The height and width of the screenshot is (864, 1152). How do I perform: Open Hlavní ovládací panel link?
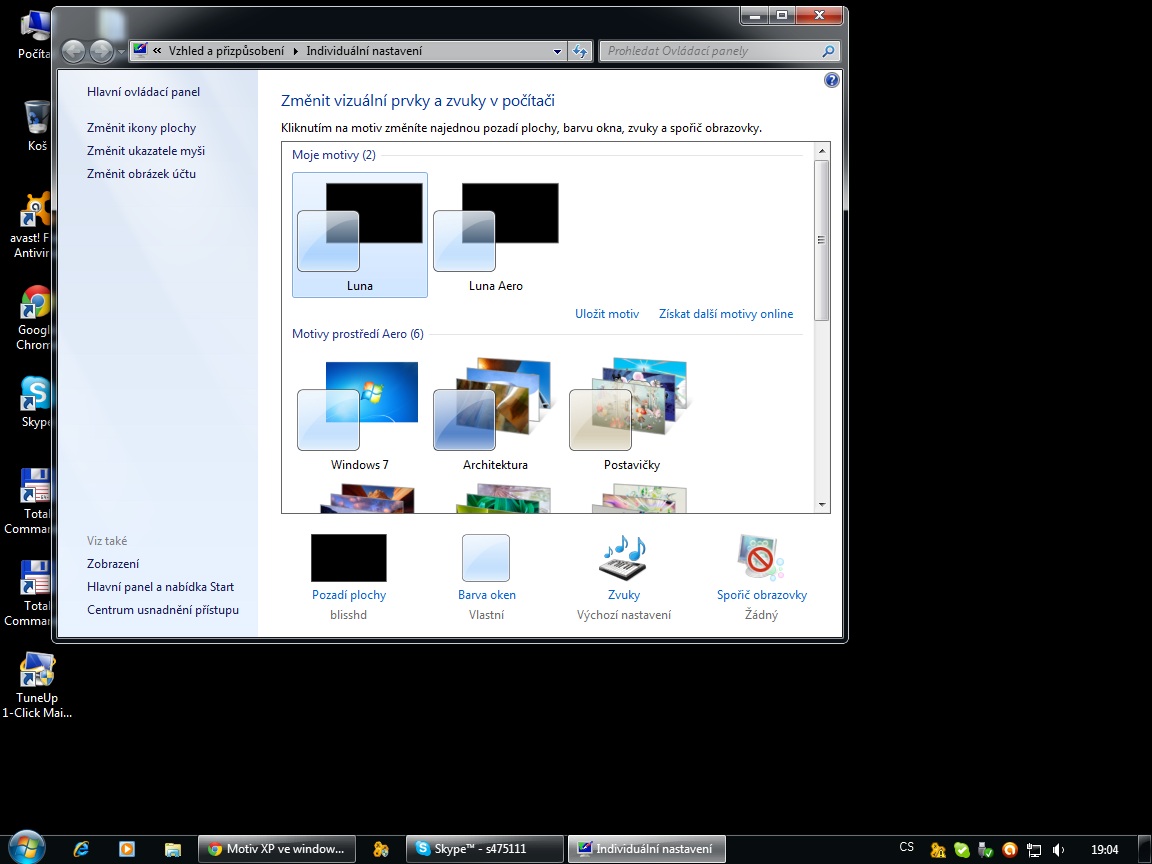point(143,92)
